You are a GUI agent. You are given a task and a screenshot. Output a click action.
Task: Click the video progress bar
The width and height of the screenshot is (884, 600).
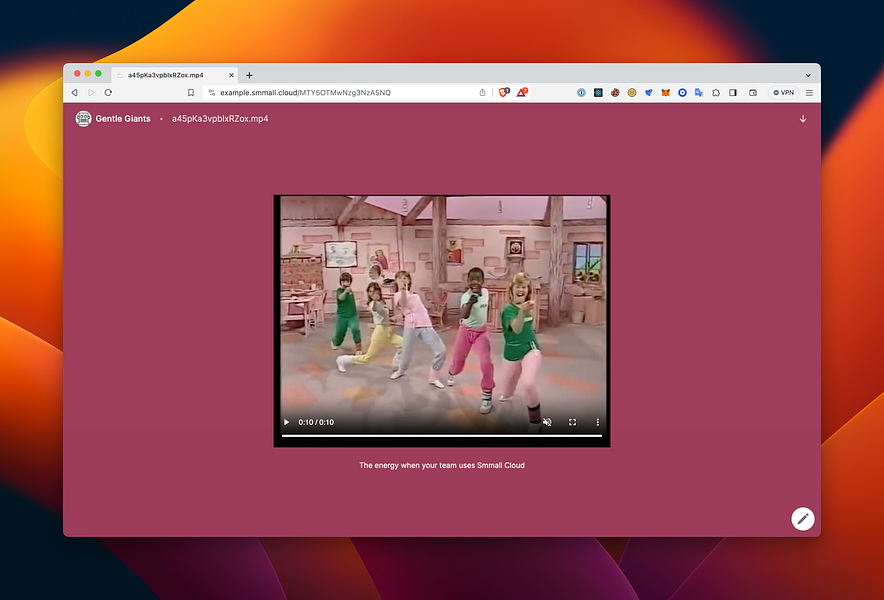441,436
